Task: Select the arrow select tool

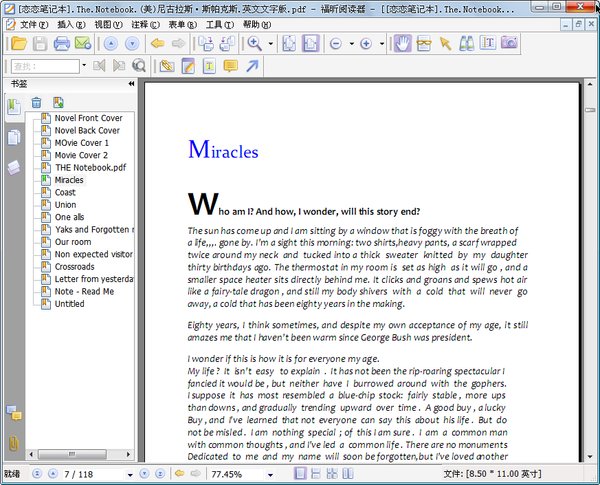Action: [x=445, y=43]
